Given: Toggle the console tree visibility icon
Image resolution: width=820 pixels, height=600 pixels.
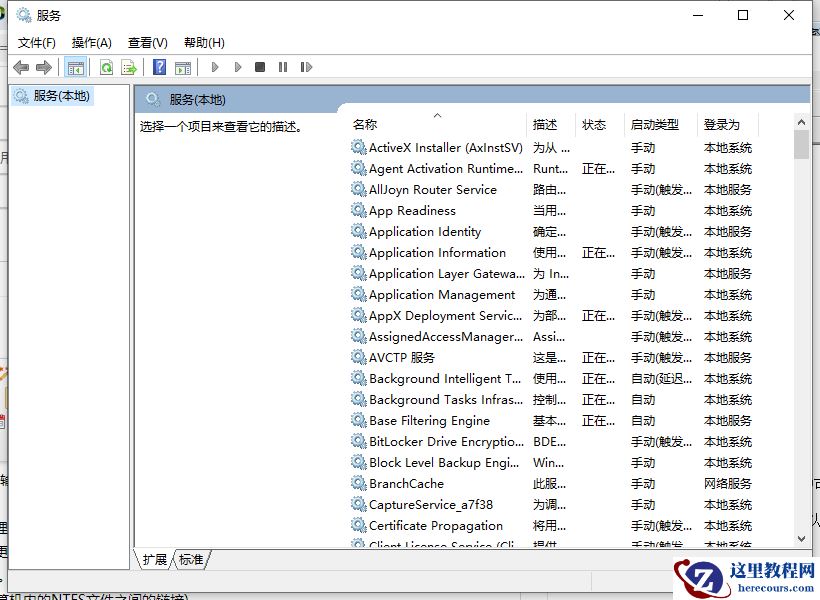Looking at the screenshot, I should (76, 67).
